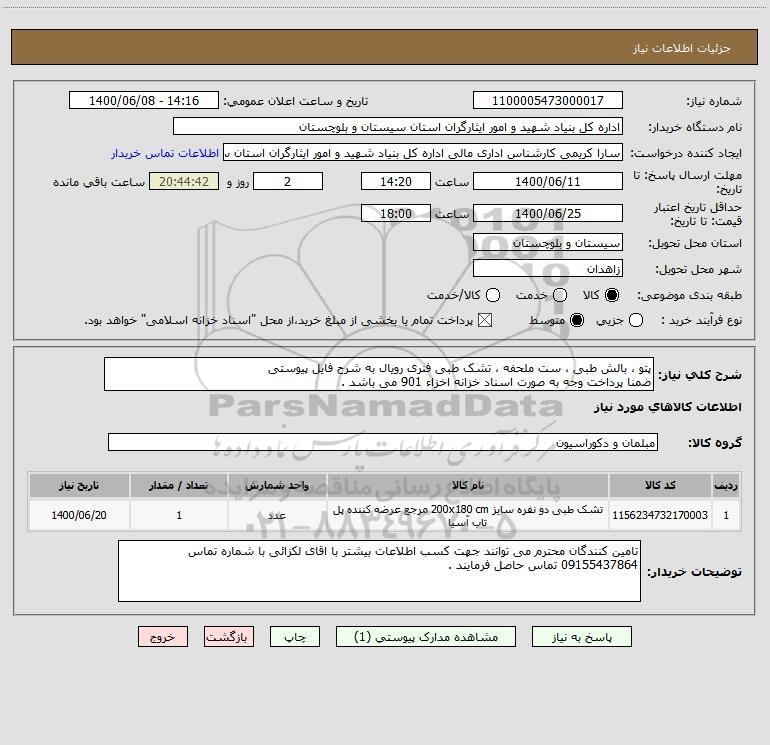
Task: Toggle the Islamic treasury payment checkbox
Action: (x=485, y=320)
